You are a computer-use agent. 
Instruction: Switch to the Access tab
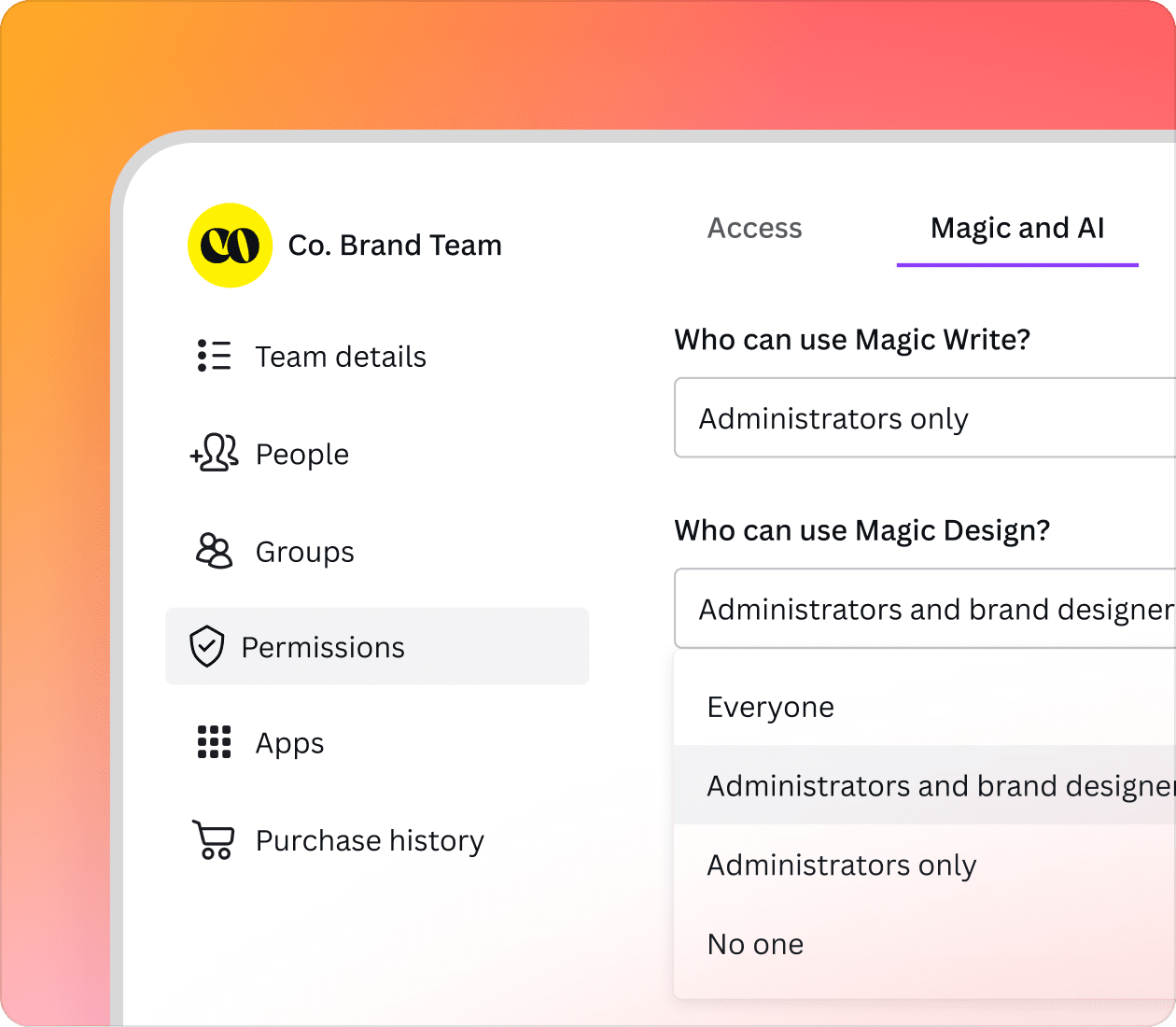pyautogui.click(x=754, y=228)
